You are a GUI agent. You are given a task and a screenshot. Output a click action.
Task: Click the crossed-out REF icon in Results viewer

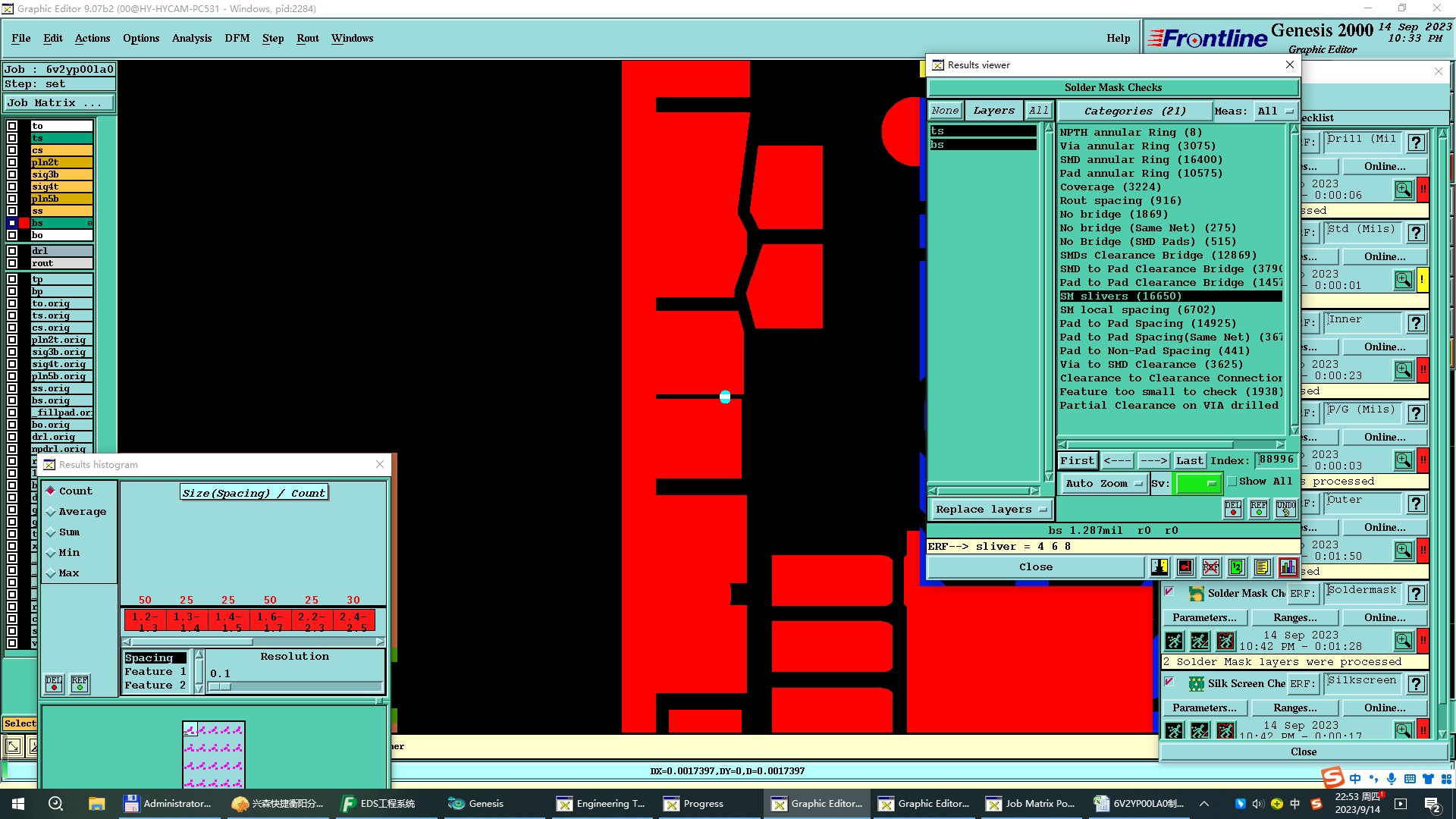1211,567
